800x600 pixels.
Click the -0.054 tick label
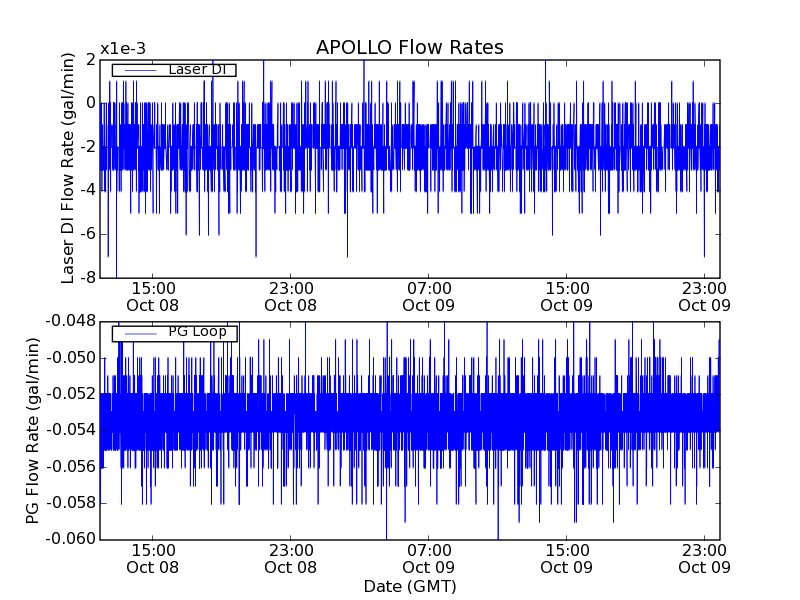tap(71, 430)
